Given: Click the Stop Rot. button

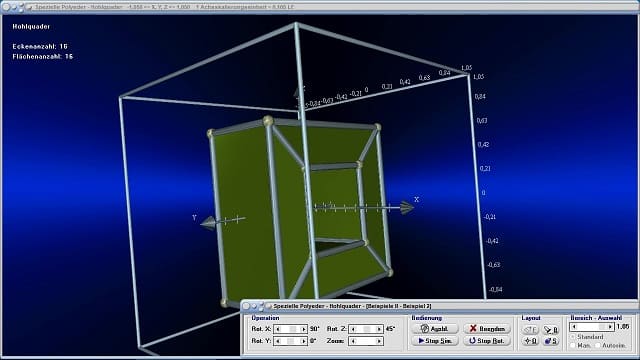Looking at the screenshot, I should click(487, 341).
